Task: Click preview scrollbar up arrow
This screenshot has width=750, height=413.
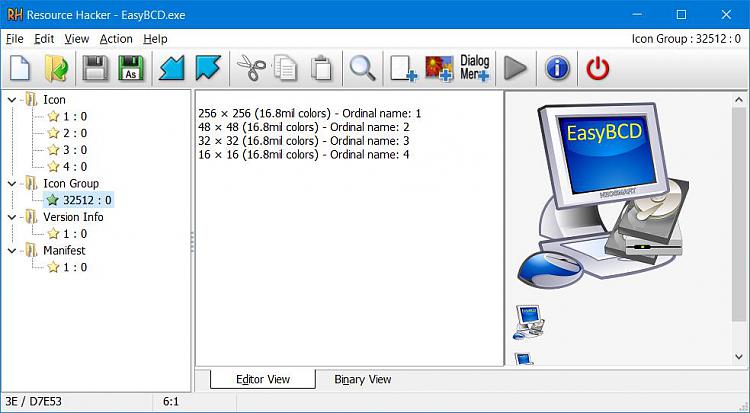Action: 739,100
